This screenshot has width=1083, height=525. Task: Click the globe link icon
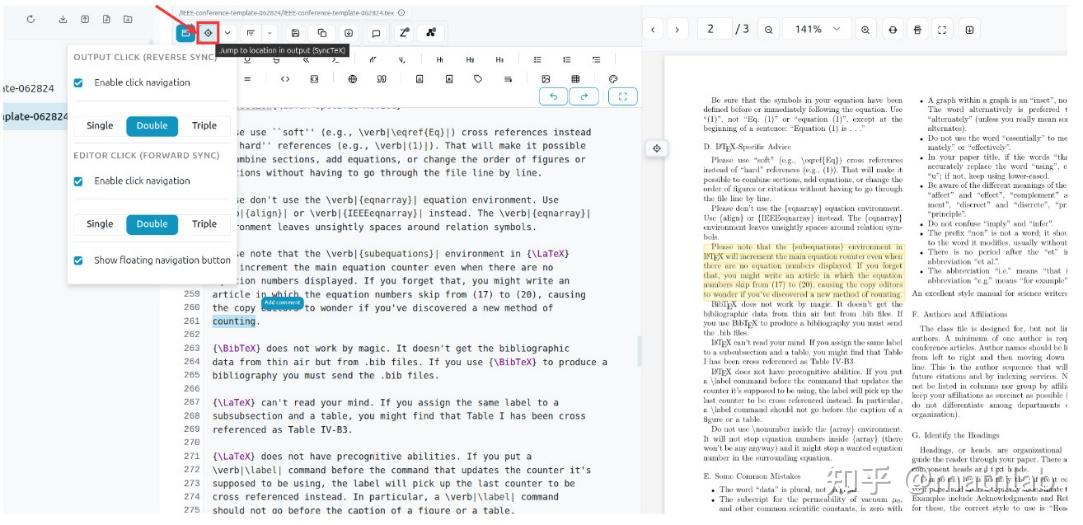tap(352, 79)
